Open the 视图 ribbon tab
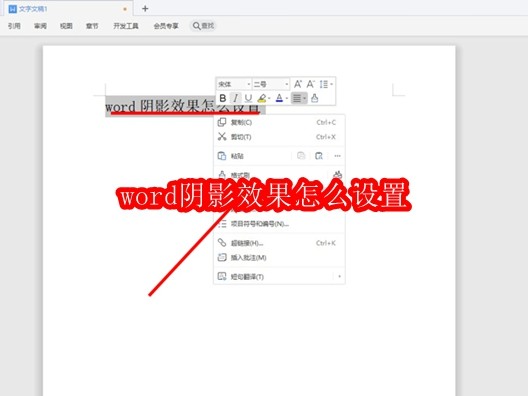 (66, 26)
